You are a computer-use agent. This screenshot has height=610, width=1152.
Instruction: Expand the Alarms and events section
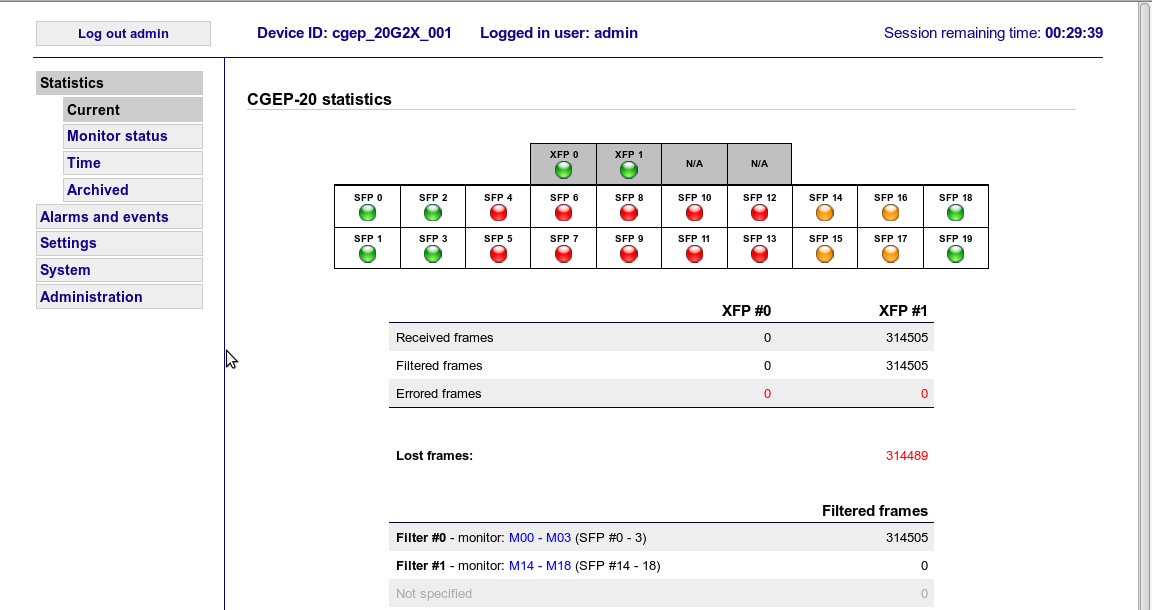pos(104,216)
